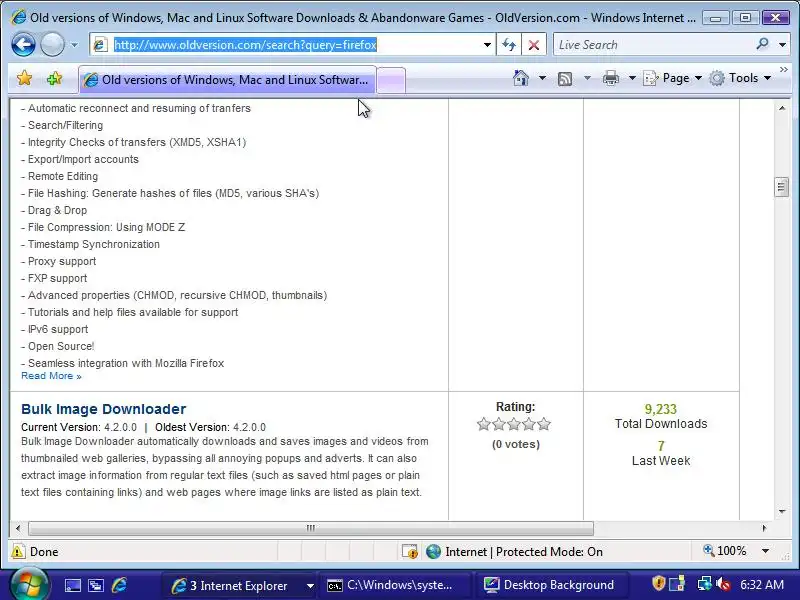This screenshot has height=600, width=800.
Task: Click the RSS Feeds icon
Action: (x=565, y=79)
